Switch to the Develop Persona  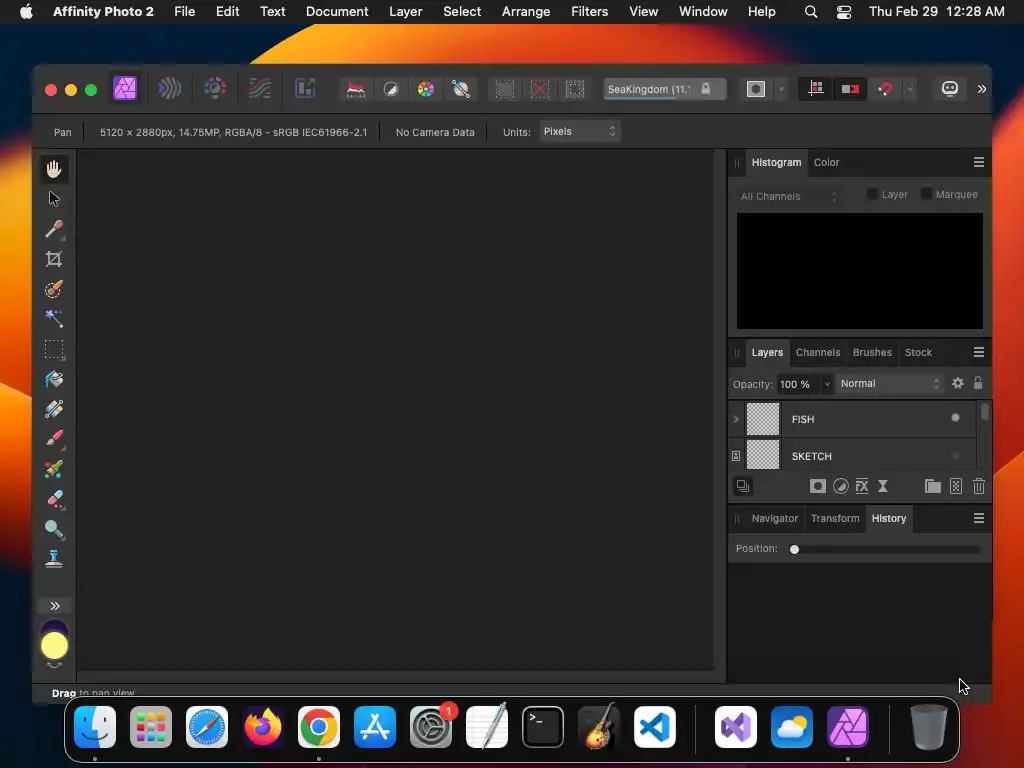coord(215,88)
